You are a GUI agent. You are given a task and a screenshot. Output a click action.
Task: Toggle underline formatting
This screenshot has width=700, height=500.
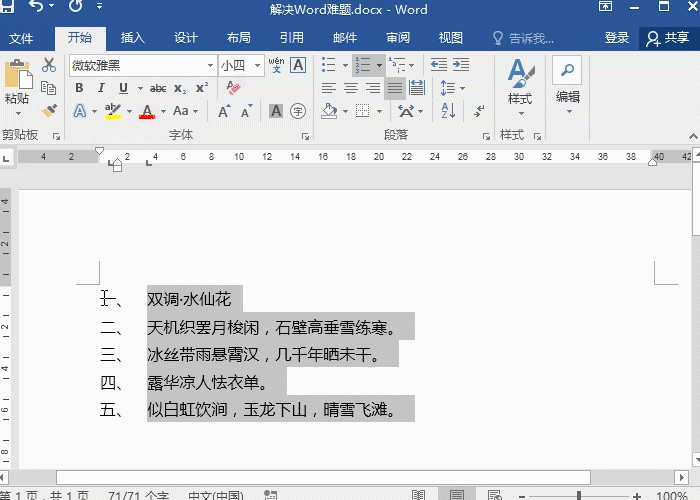click(x=124, y=88)
